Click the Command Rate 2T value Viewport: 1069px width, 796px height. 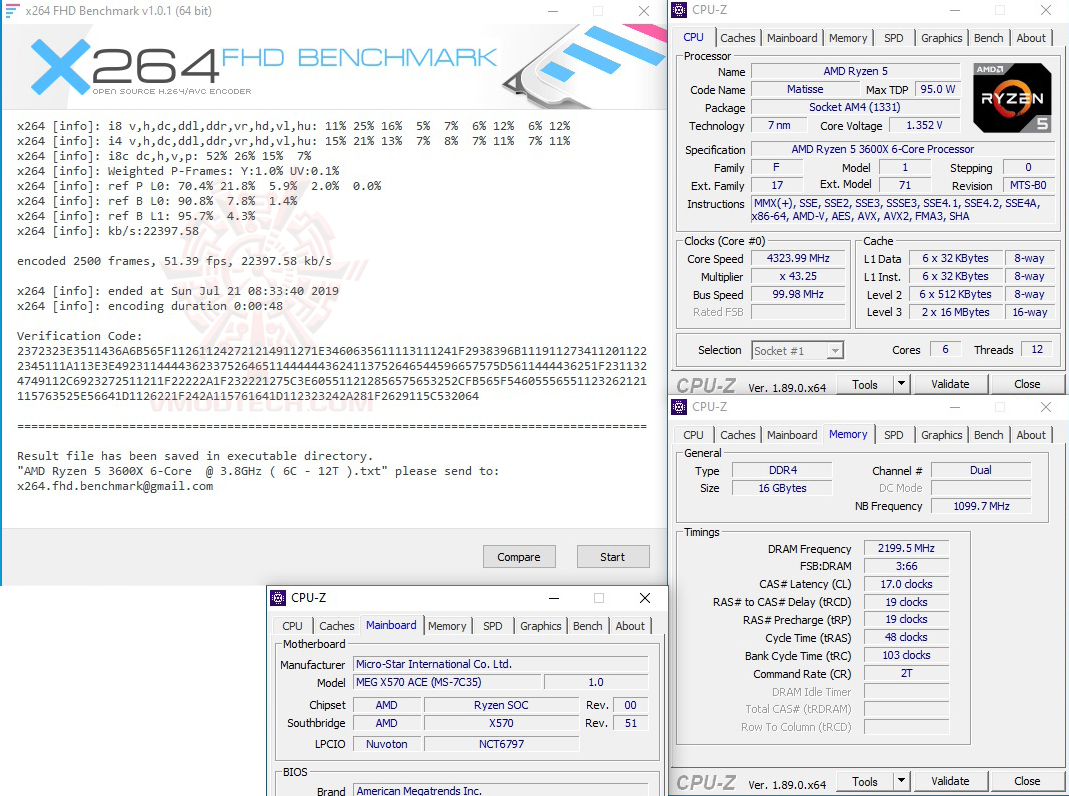point(906,673)
